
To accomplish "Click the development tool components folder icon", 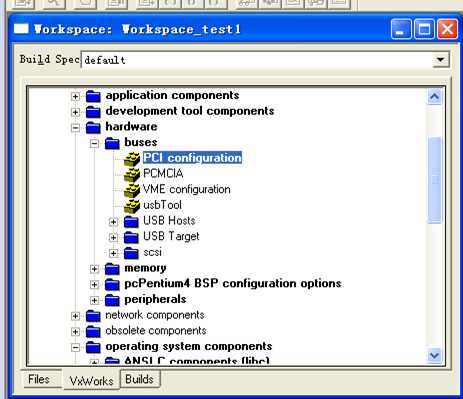I will click(93, 112).
